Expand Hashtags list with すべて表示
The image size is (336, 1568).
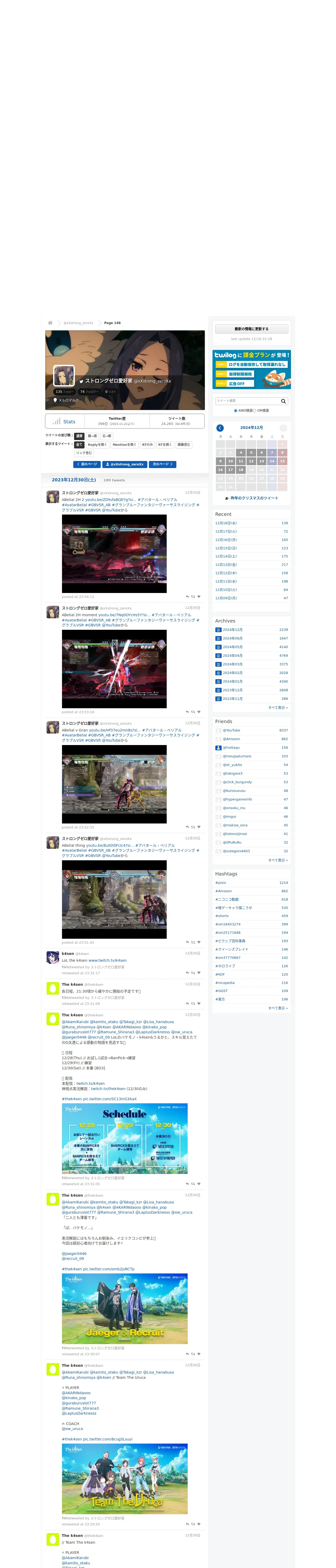pos(278,1008)
